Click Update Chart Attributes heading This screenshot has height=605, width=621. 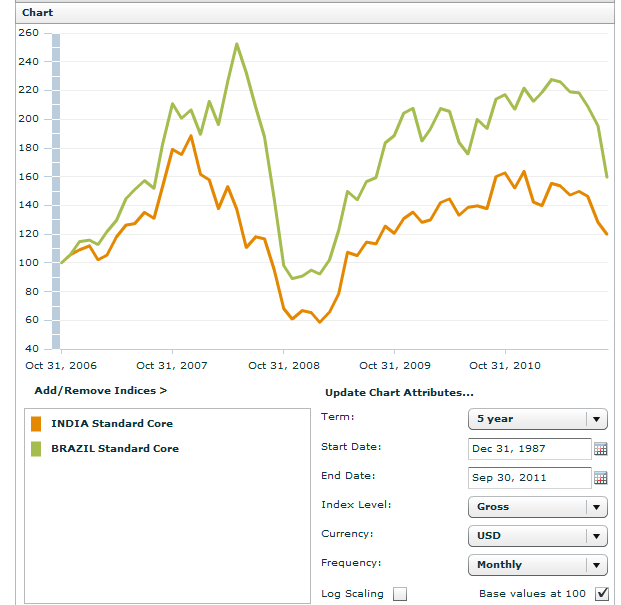pyautogui.click(x=399, y=392)
